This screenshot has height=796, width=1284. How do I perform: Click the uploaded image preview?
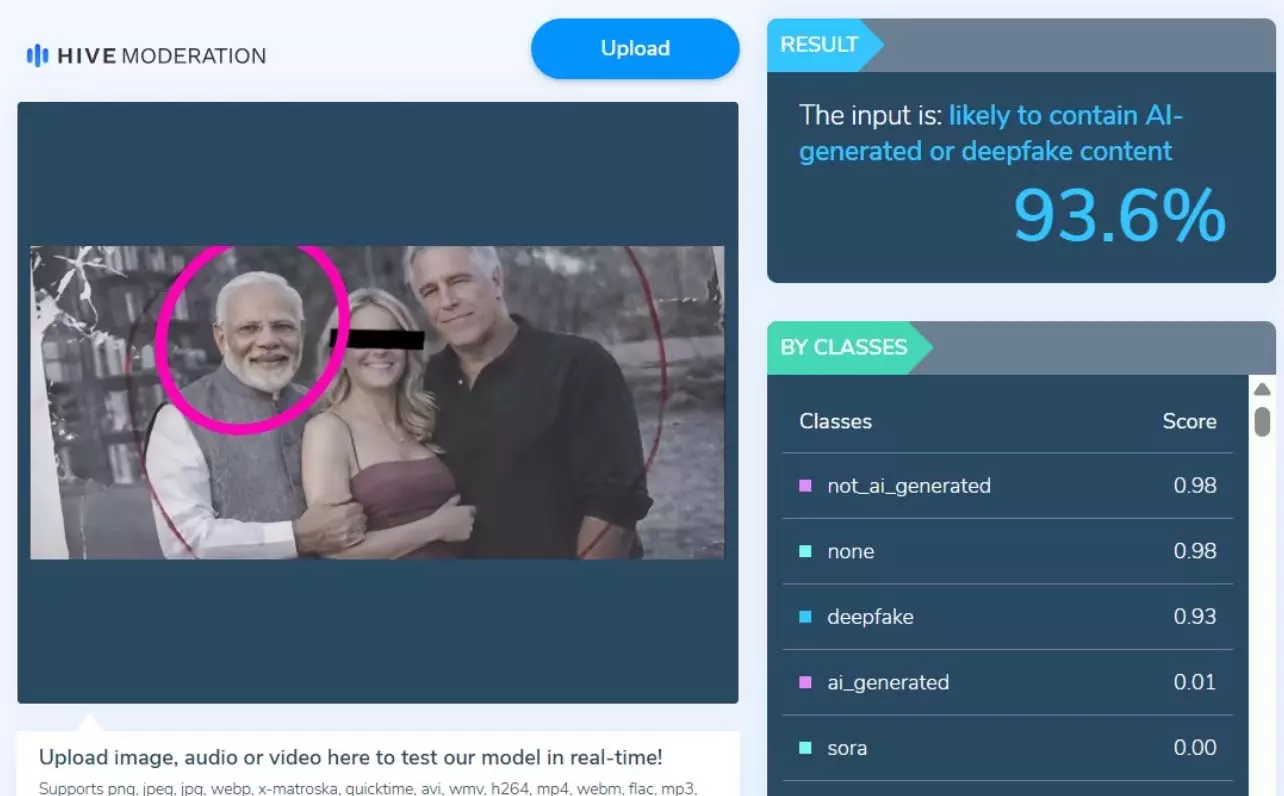tap(377, 402)
